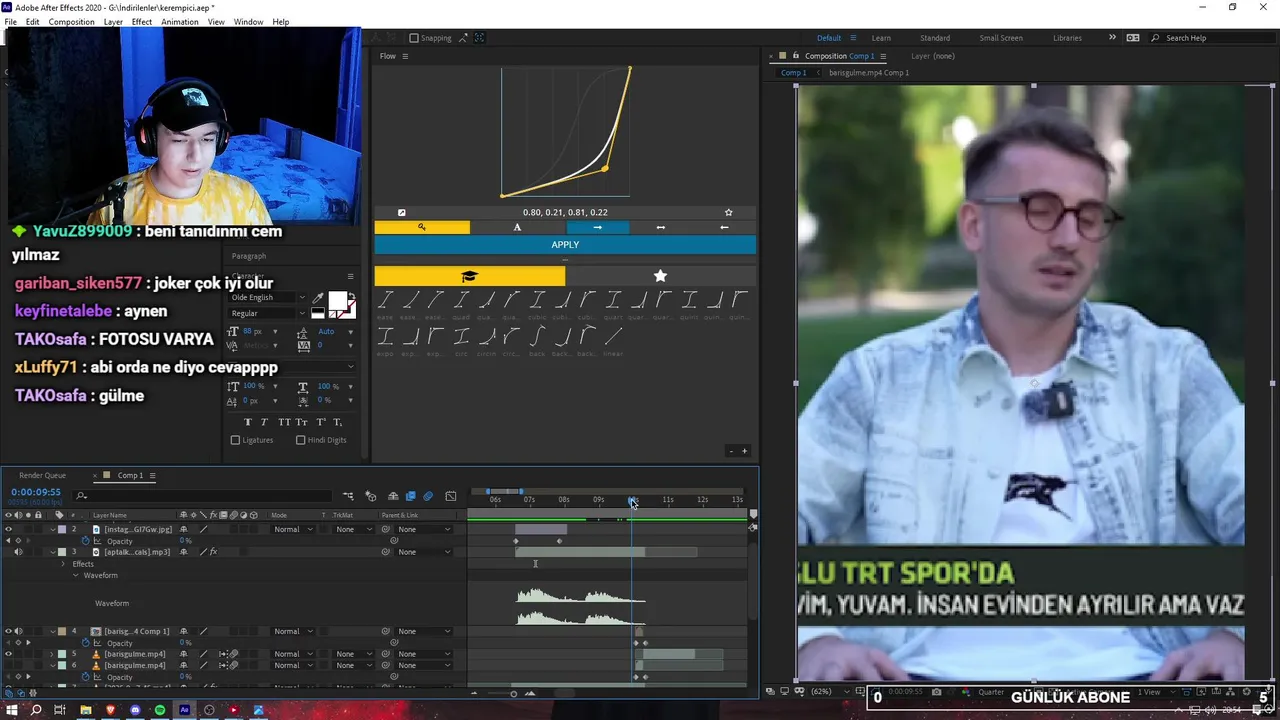Switch to Render Queue tab
This screenshot has width=1280, height=720.
[42, 475]
